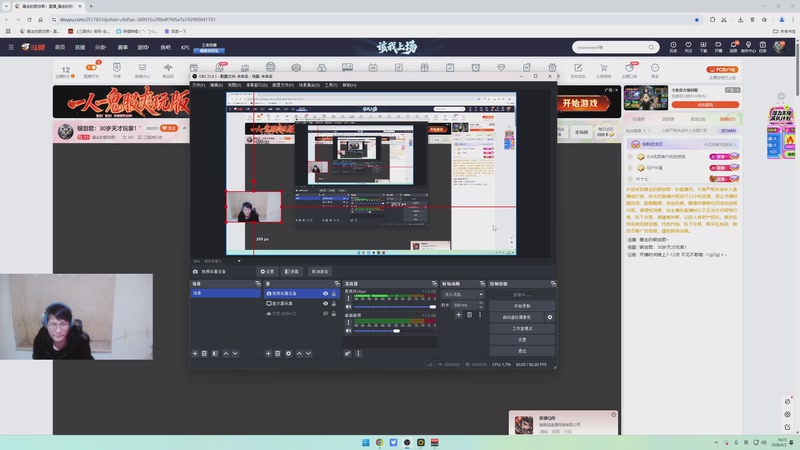The image size is (800, 450).
Task: Add a scene transition in OBS
Action: (458, 315)
